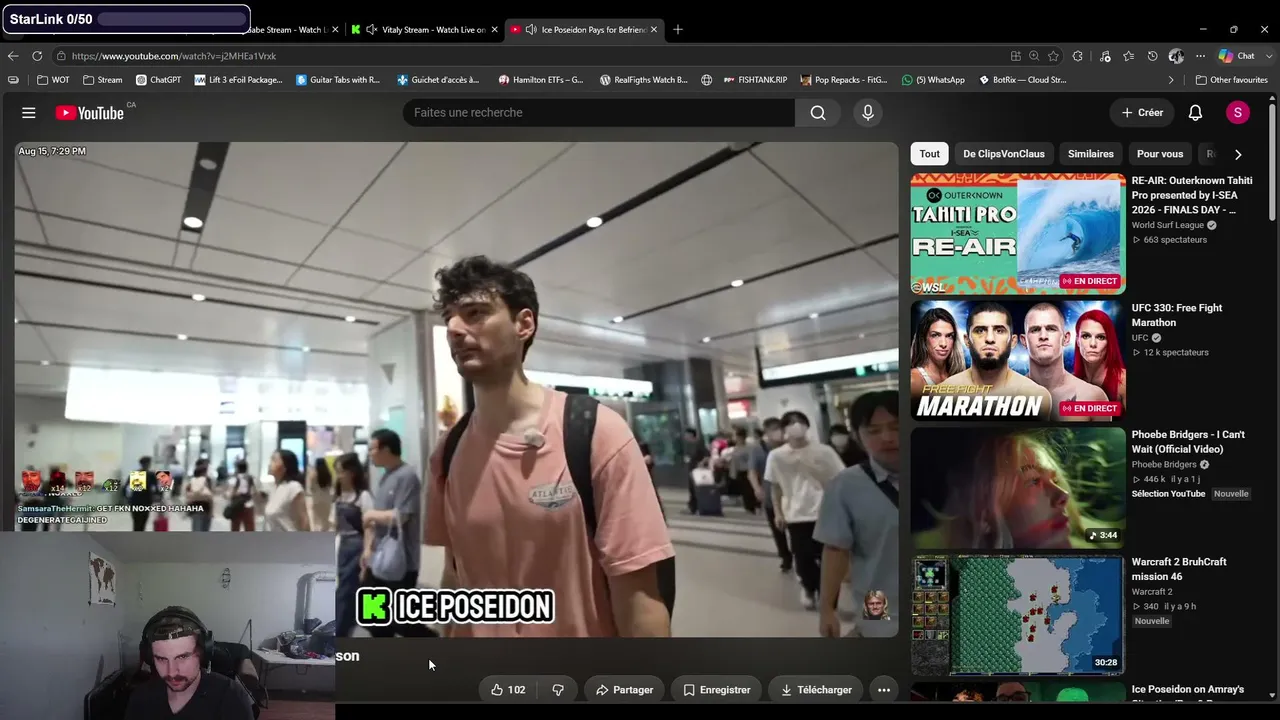Click the browser address bar URL

174,56
